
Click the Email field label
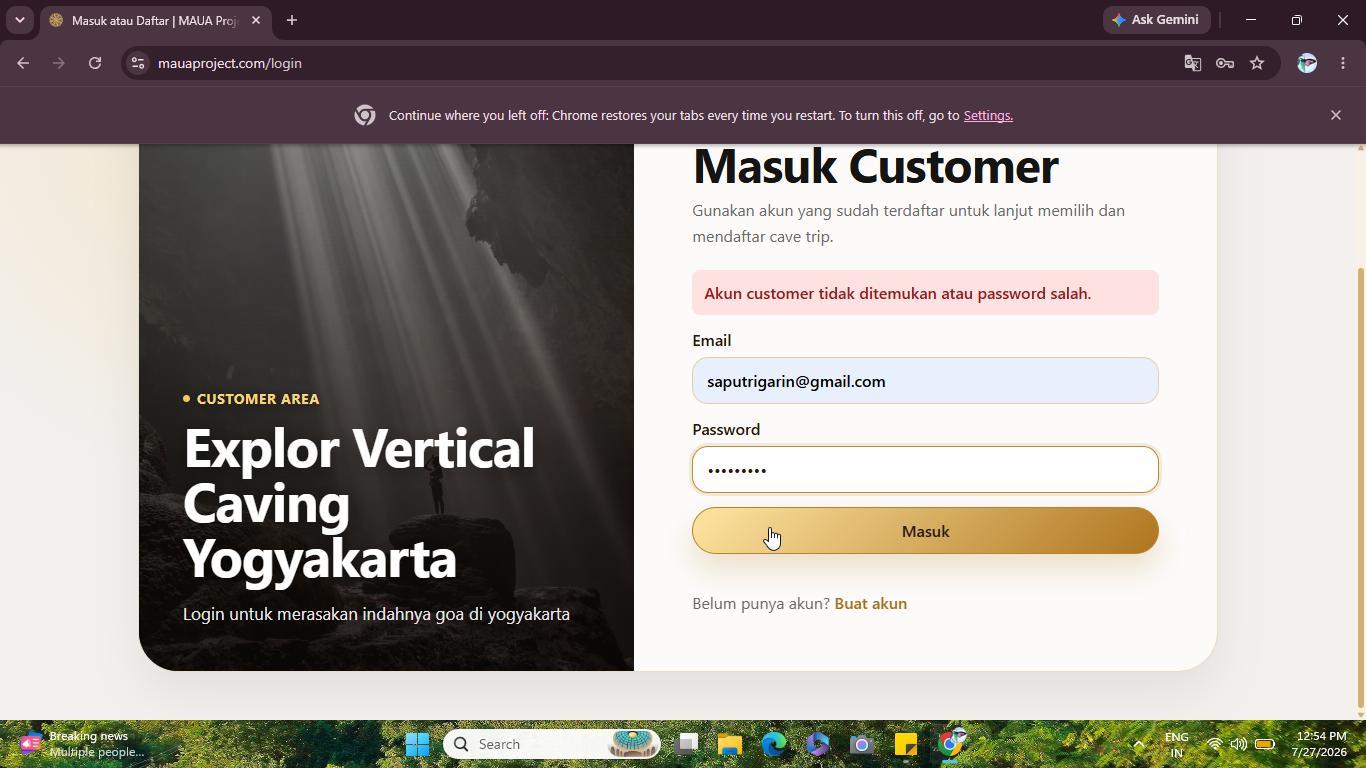(x=711, y=340)
